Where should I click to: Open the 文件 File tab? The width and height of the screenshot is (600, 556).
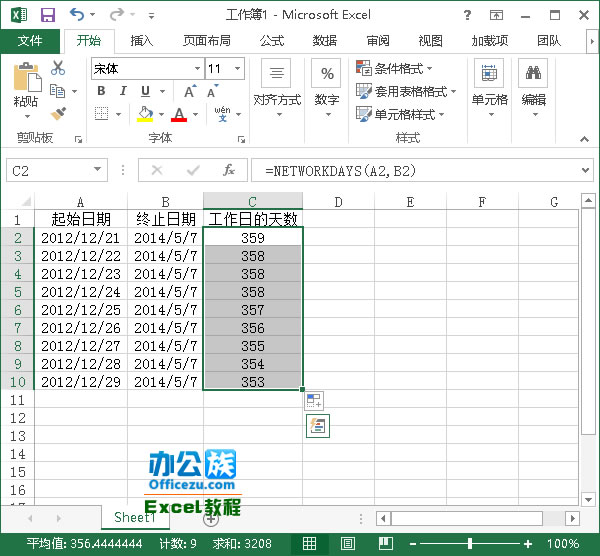pos(30,41)
